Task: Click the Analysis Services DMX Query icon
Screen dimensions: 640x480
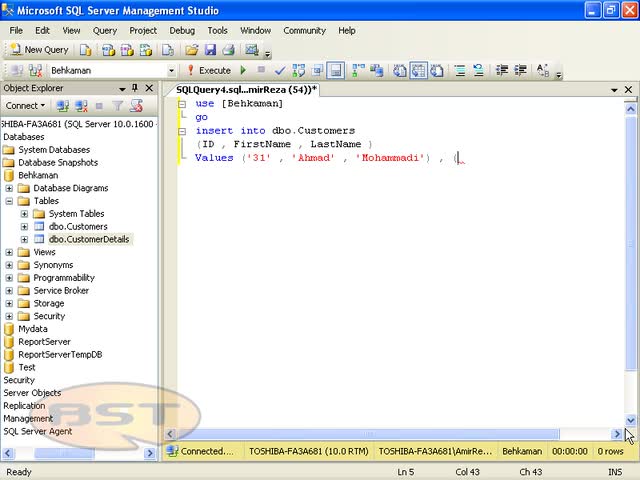Action: (127, 50)
